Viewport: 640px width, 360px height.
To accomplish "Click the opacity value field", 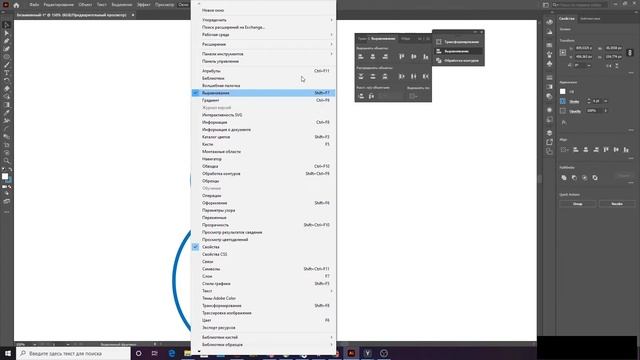I will tap(594, 111).
